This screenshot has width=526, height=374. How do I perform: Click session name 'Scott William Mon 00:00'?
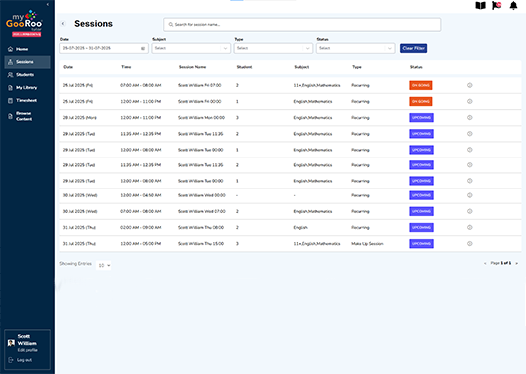(201, 118)
